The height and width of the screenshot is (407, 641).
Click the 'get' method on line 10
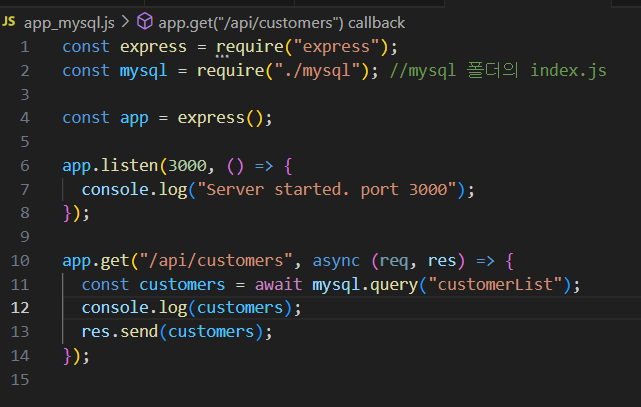(x=115, y=261)
